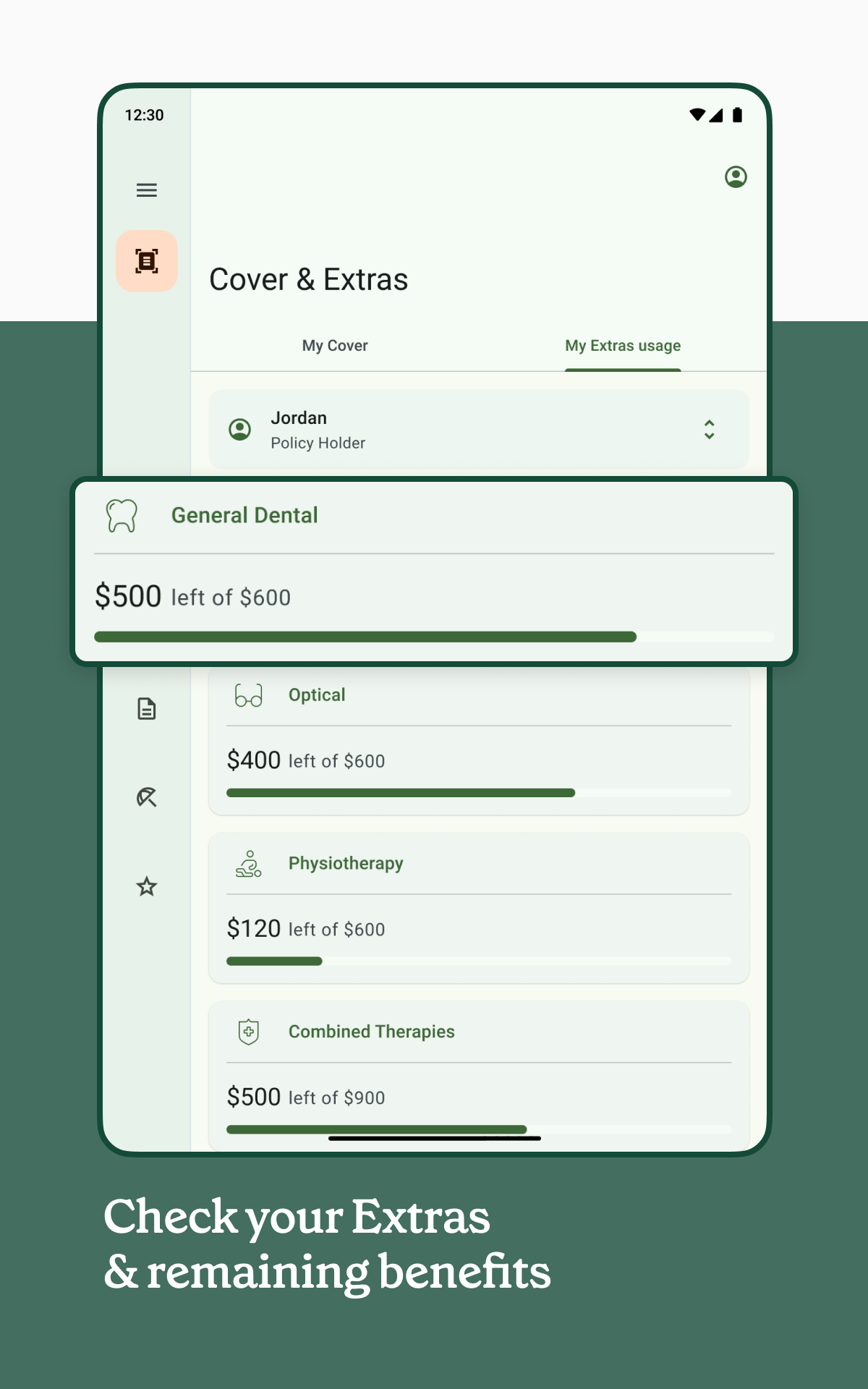Tap the Optical glasses icon
Screen dimensions: 868x1389
click(x=249, y=695)
